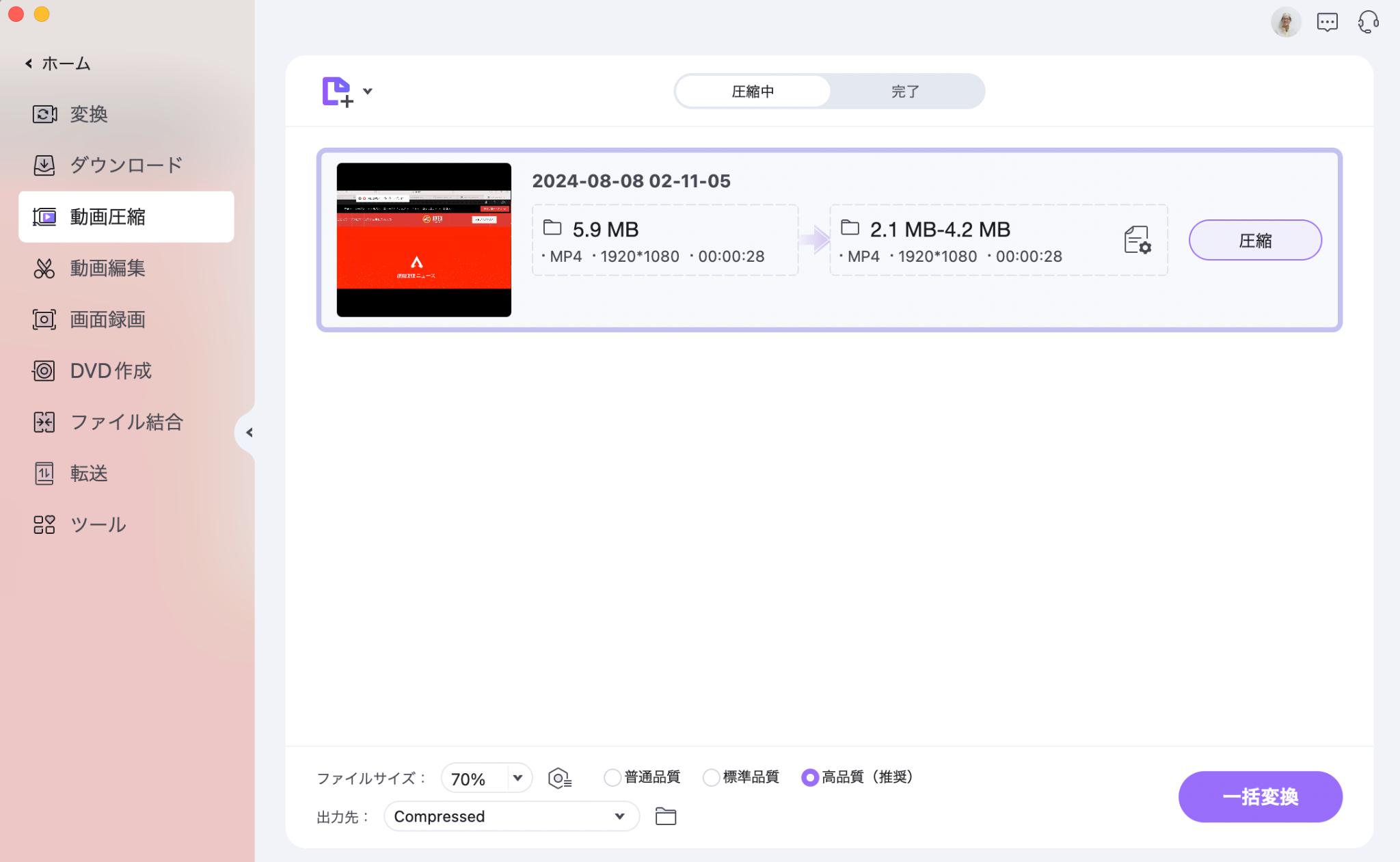
Task: Click the ツール grid icon
Action: pyautogui.click(x=44, y=524)
